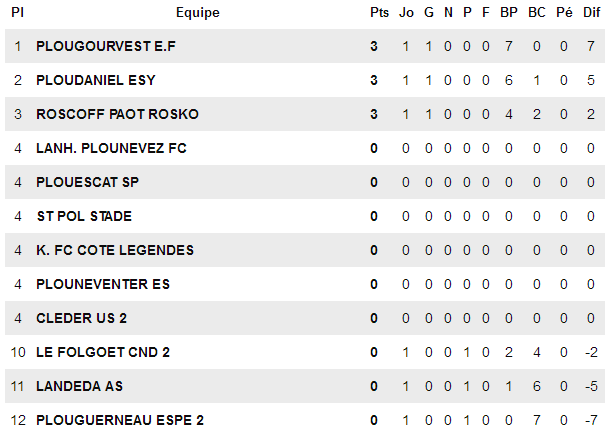607x445 pixels.
Task: Open the LANDEDA AS team entry
Action: click(x=79, y=387)
